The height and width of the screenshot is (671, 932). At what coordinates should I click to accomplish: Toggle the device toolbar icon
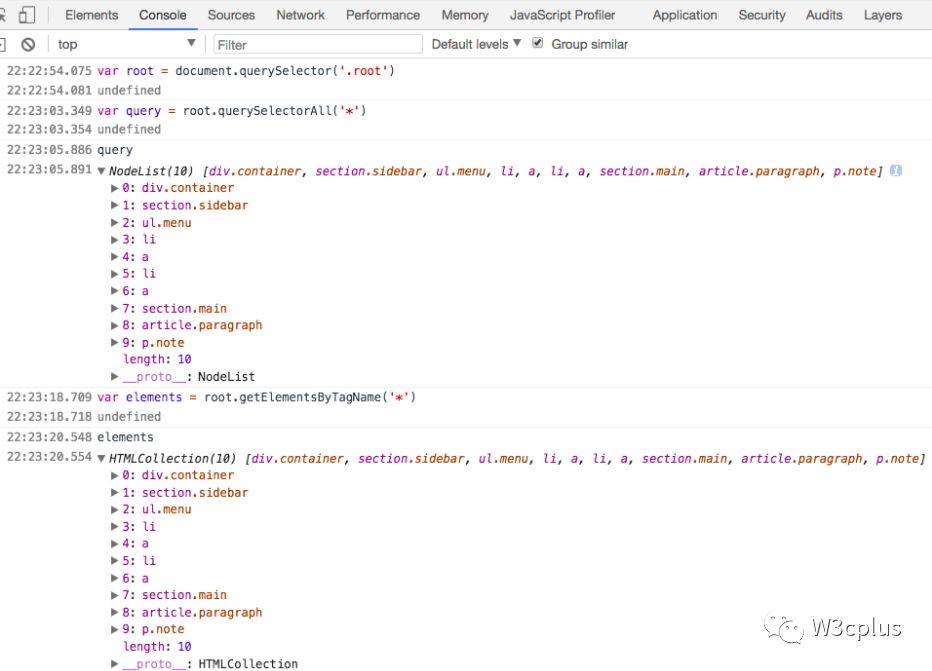coord(27,15)
